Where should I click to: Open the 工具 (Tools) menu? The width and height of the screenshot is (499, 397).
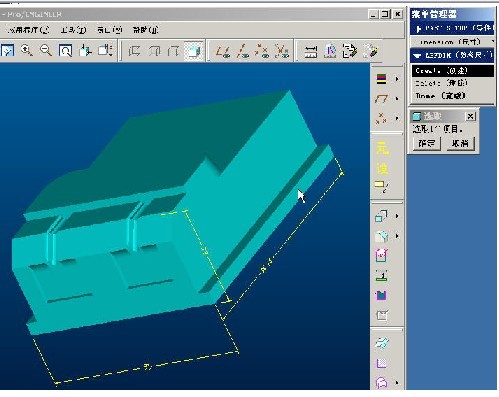(x=73, y=30)
